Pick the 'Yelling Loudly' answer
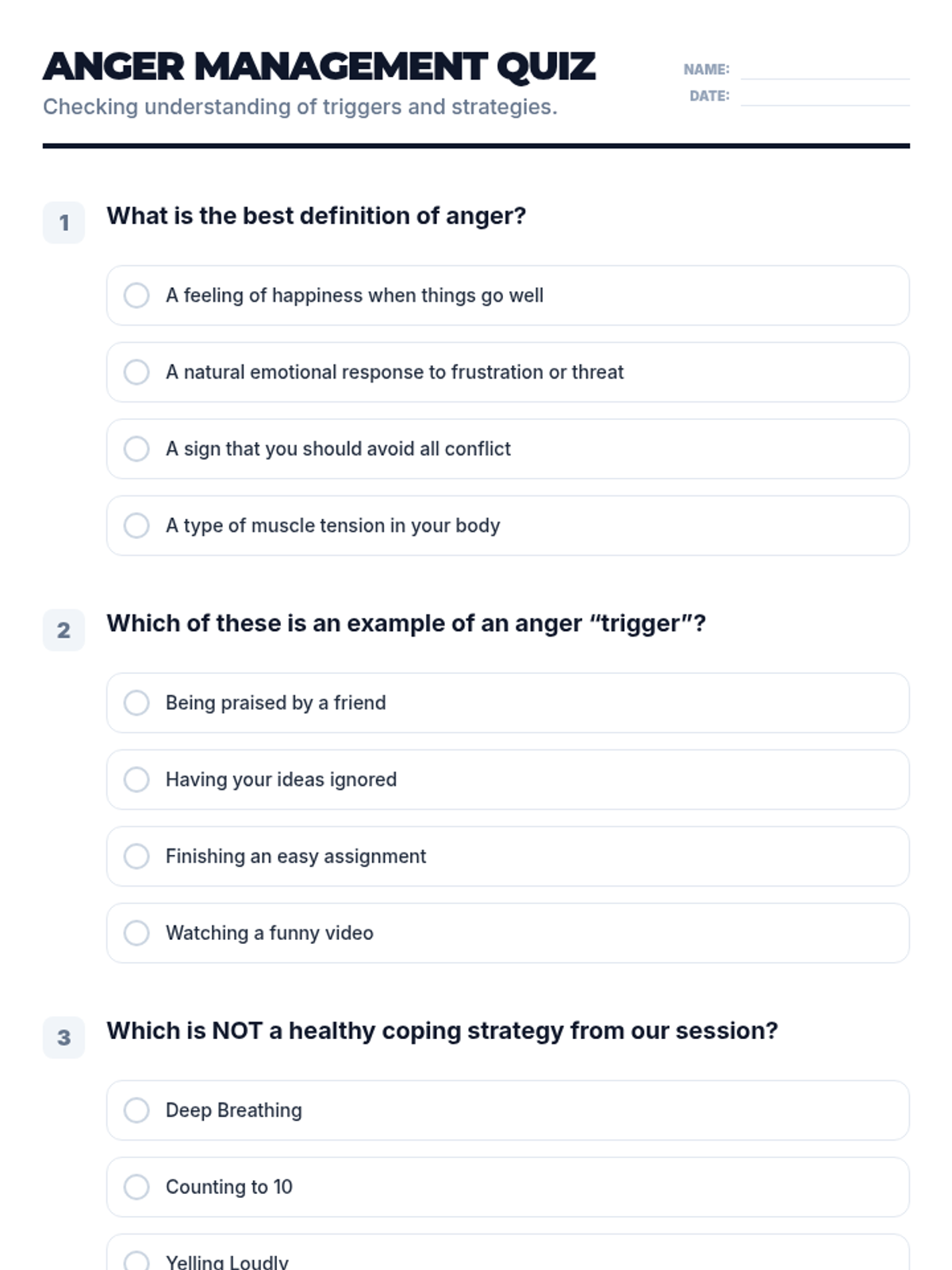952x1270 pixels. [508, 1253]
